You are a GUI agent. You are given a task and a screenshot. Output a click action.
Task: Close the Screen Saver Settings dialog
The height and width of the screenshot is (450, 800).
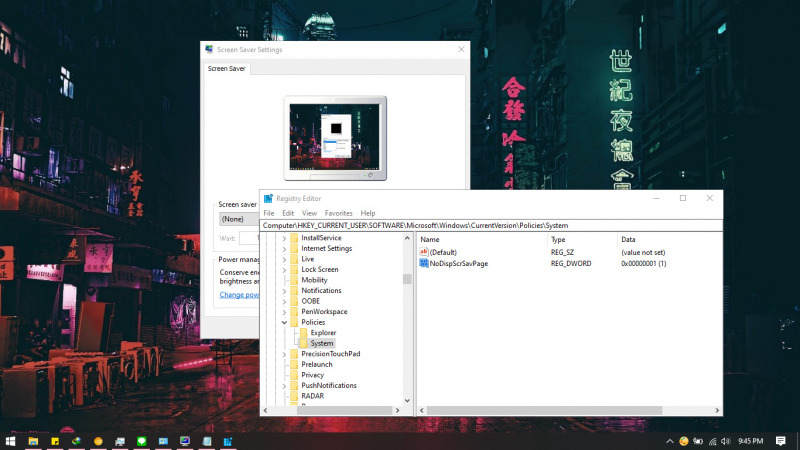pyautogui.click(x=461, y=49)
